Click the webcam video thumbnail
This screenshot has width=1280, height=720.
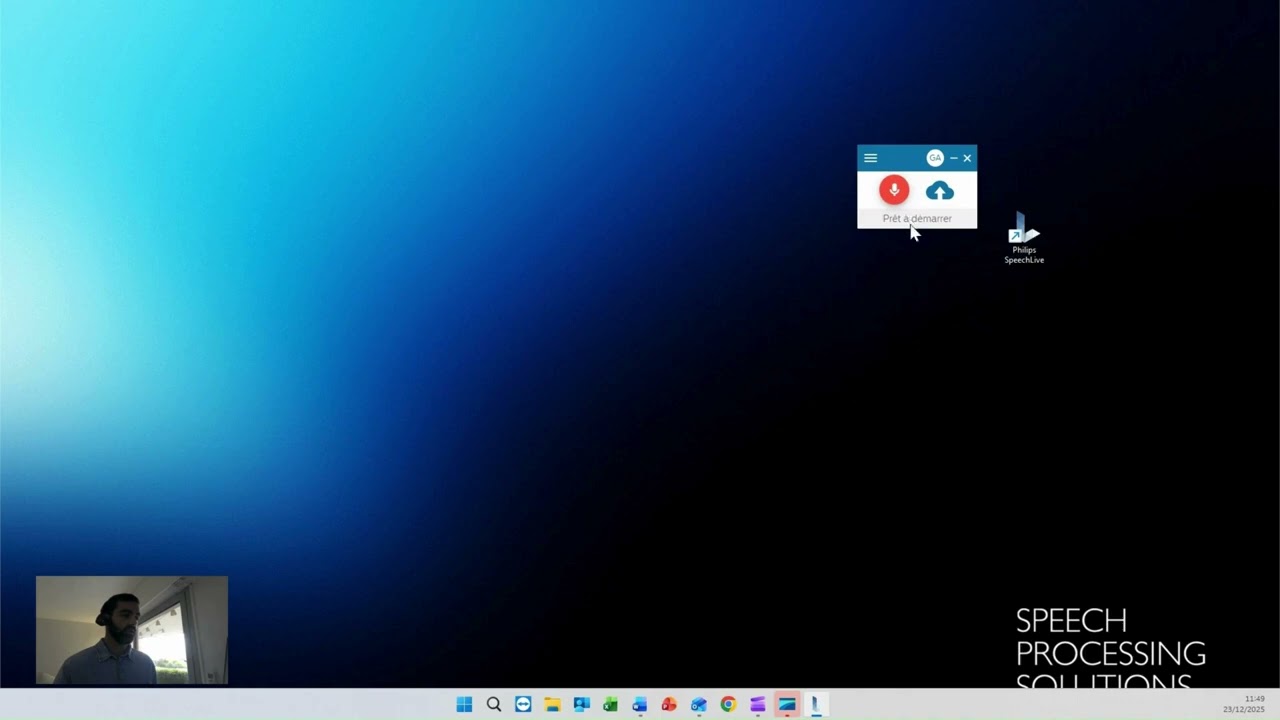click(x=132, y=630)
